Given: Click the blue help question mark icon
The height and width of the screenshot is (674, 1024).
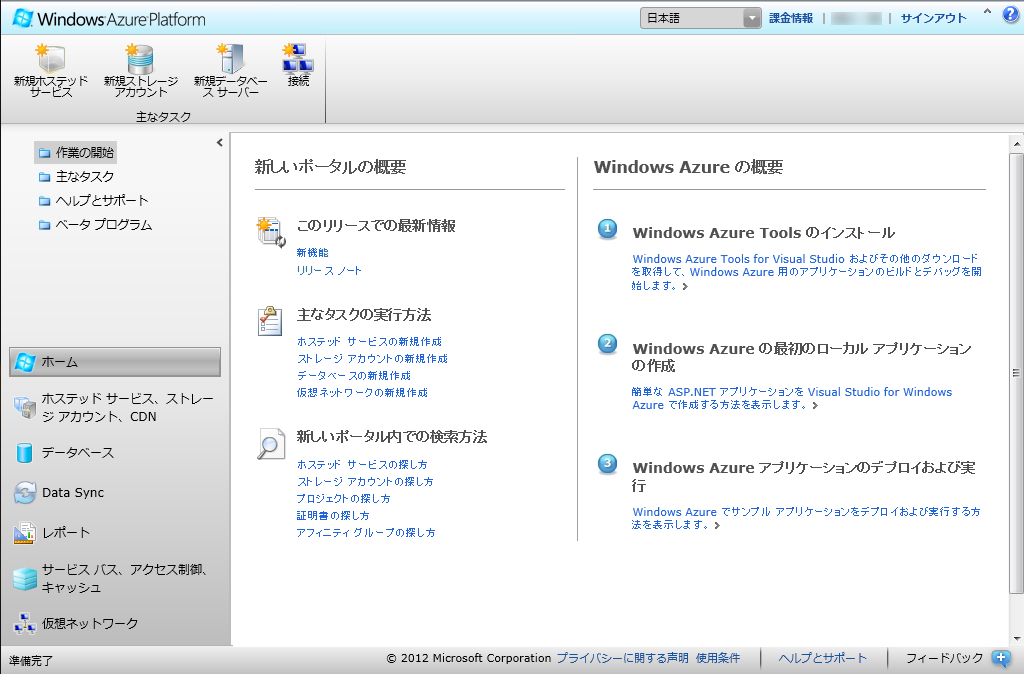Looking at the screenshot, I should pos(1010,15).
